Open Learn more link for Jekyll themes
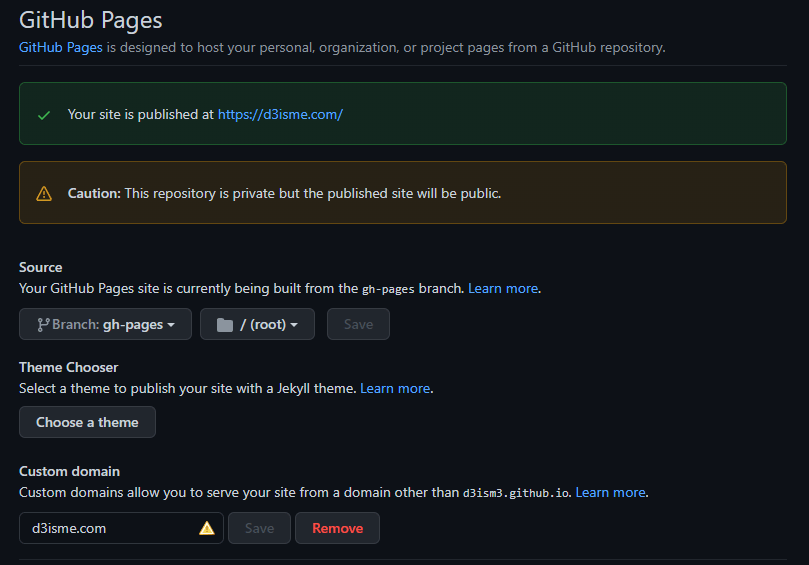 (395, 388)
